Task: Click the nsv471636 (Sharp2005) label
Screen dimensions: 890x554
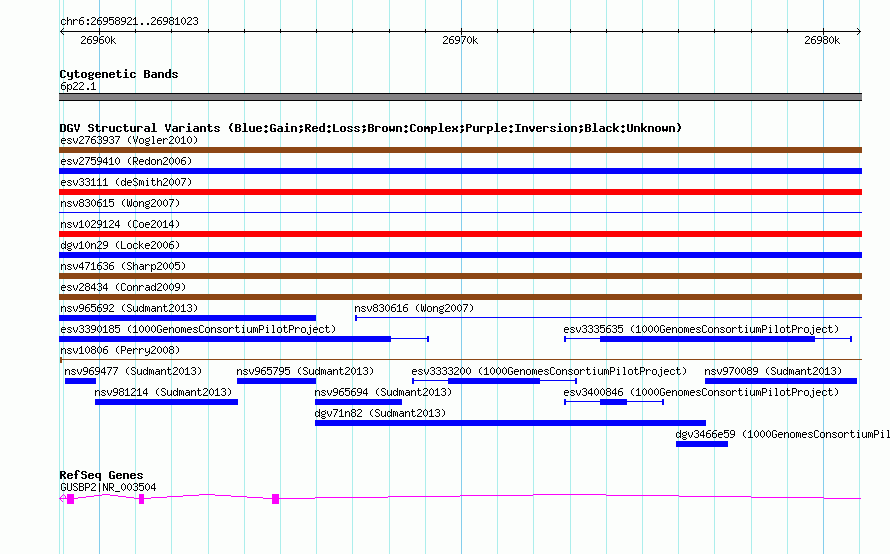Action: [x=123, y=266]
